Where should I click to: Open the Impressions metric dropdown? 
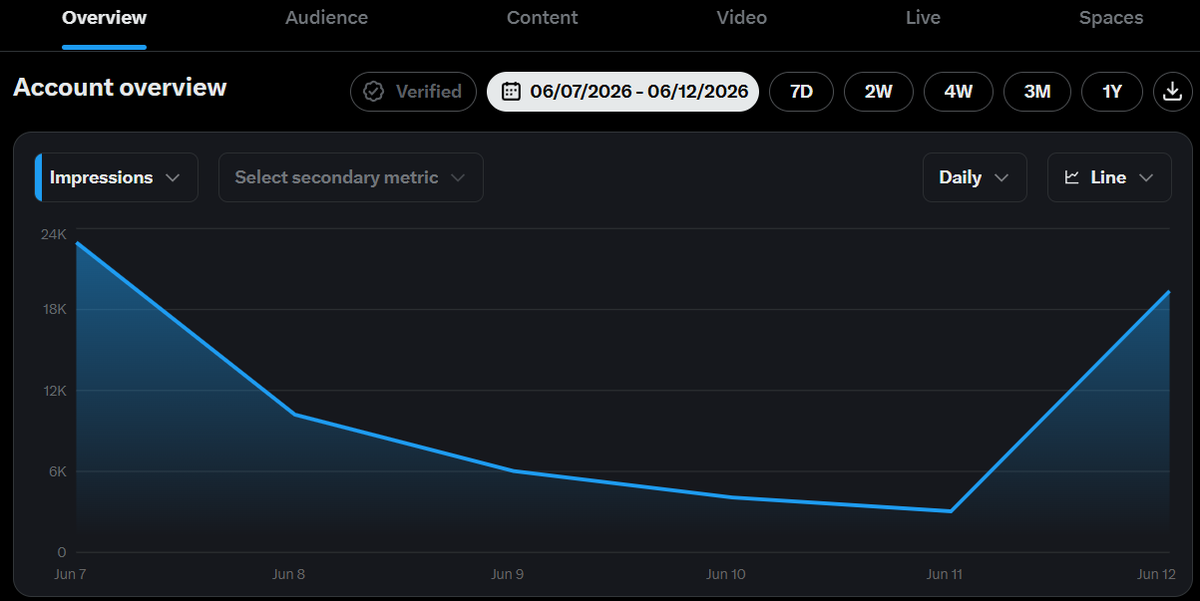coord(116,178)
